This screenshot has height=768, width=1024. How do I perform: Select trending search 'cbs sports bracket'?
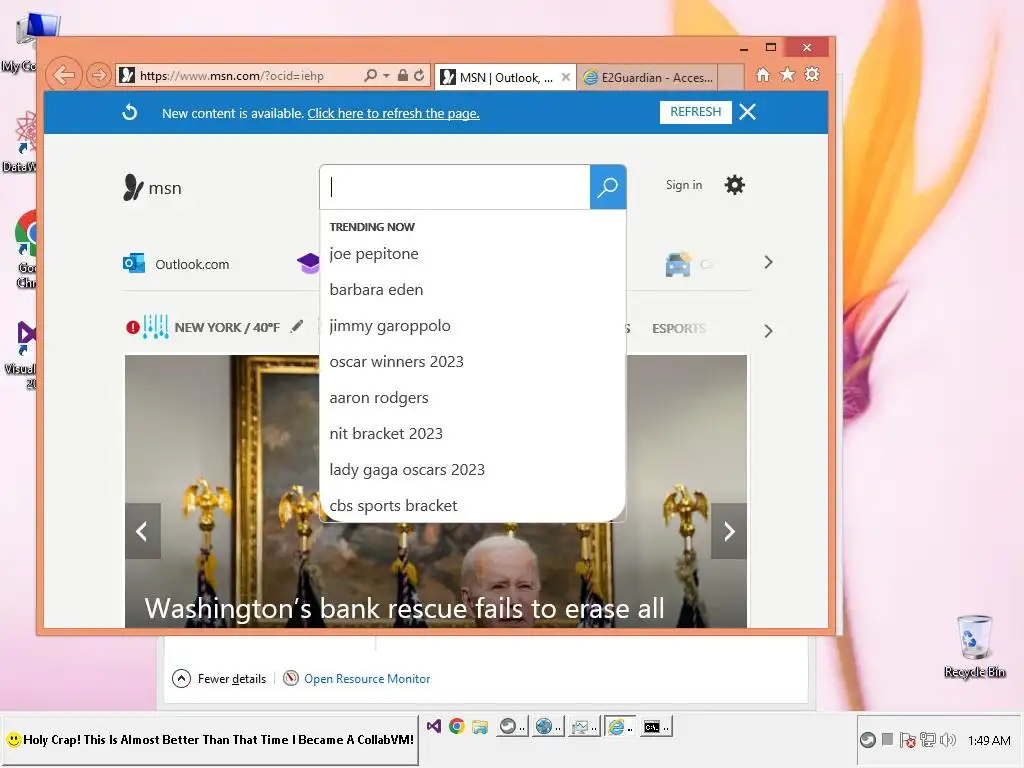393,505
